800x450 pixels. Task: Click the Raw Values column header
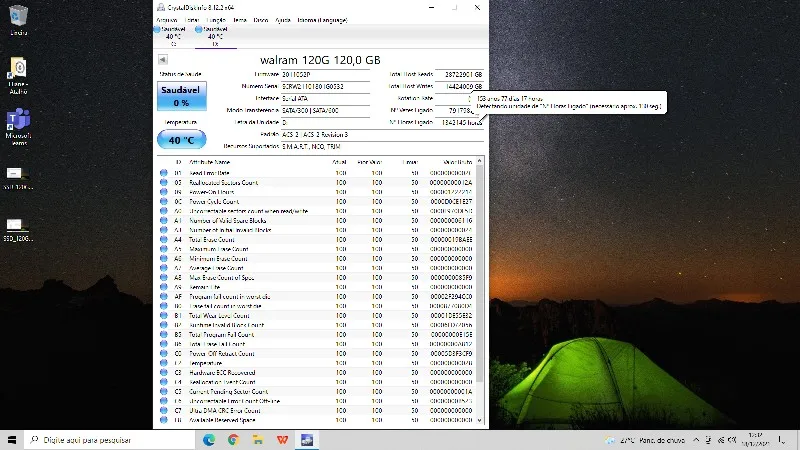[x=457, y=162]
